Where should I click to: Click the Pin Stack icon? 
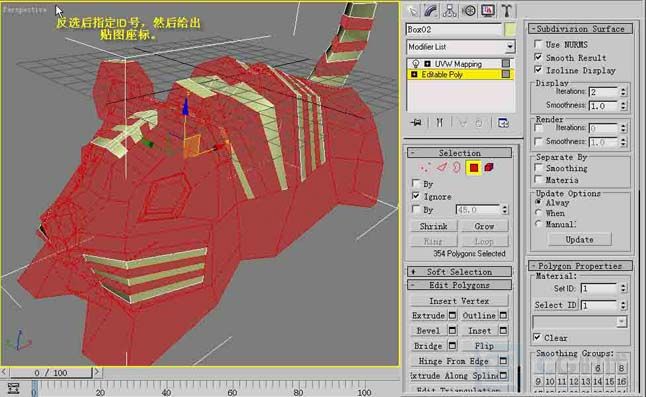pyautogui.click(x=417, y=123)
